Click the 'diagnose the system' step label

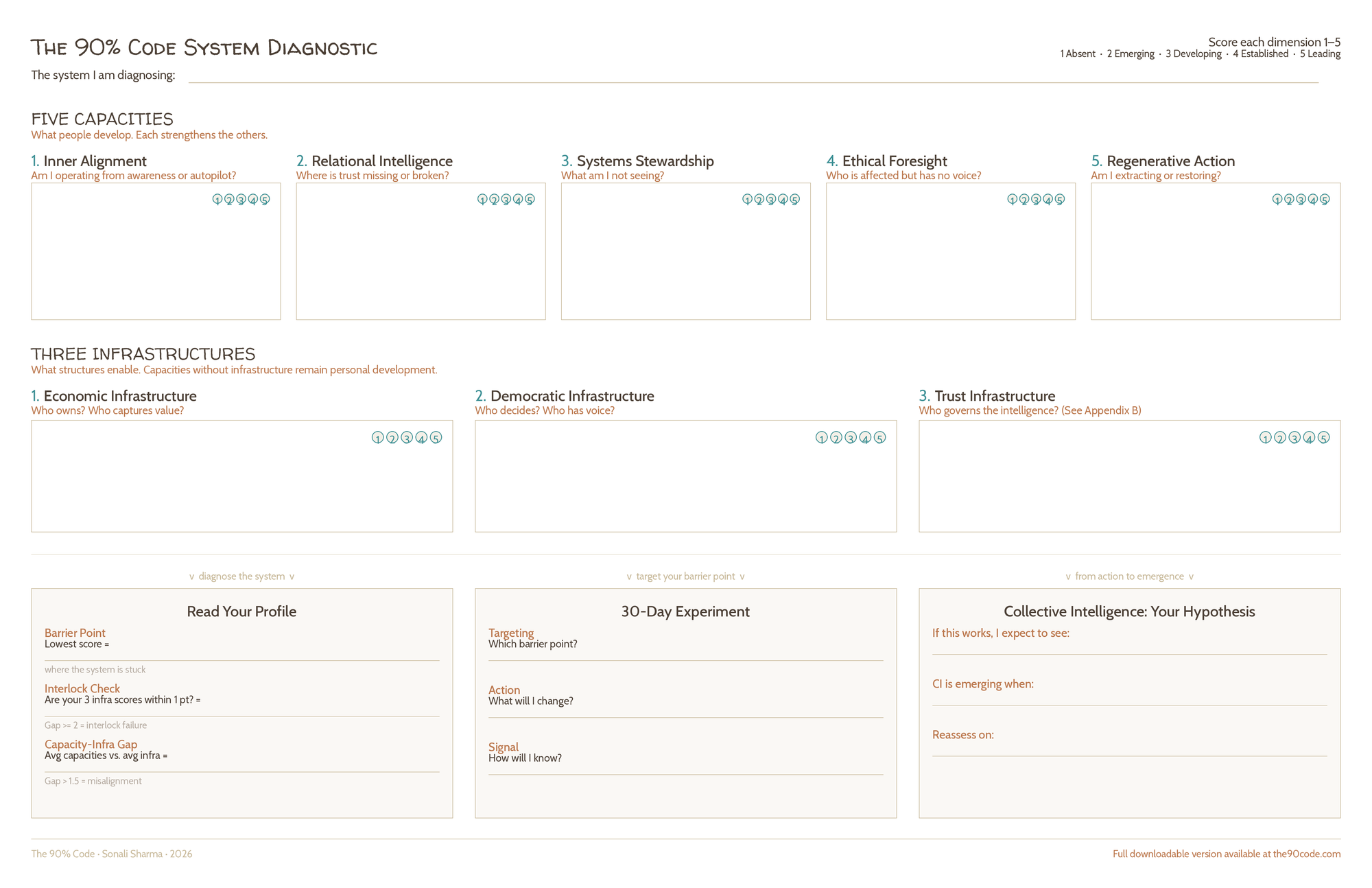[241, 576]
